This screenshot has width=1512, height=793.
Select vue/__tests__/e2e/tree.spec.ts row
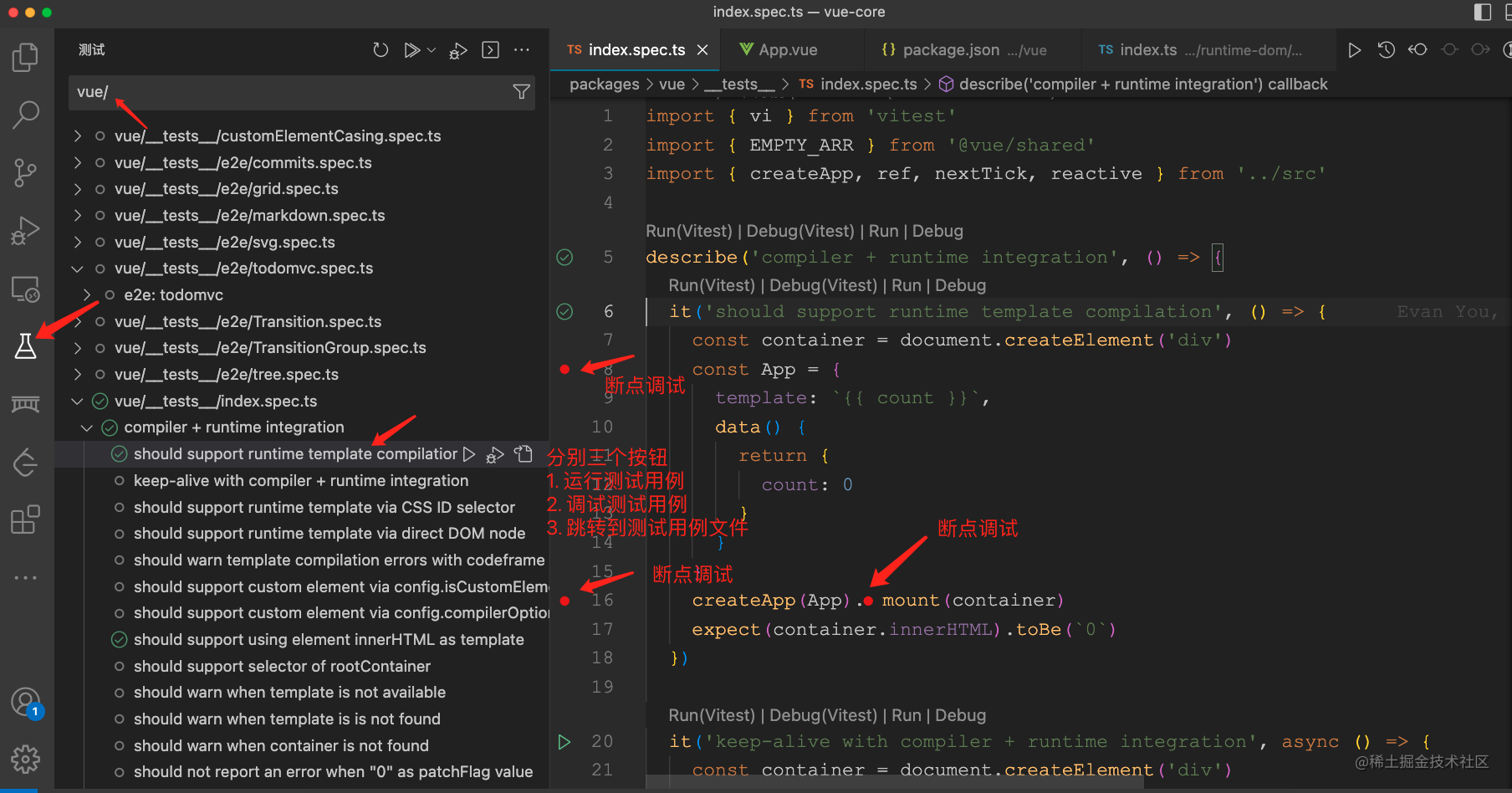(x=302, y=375)
